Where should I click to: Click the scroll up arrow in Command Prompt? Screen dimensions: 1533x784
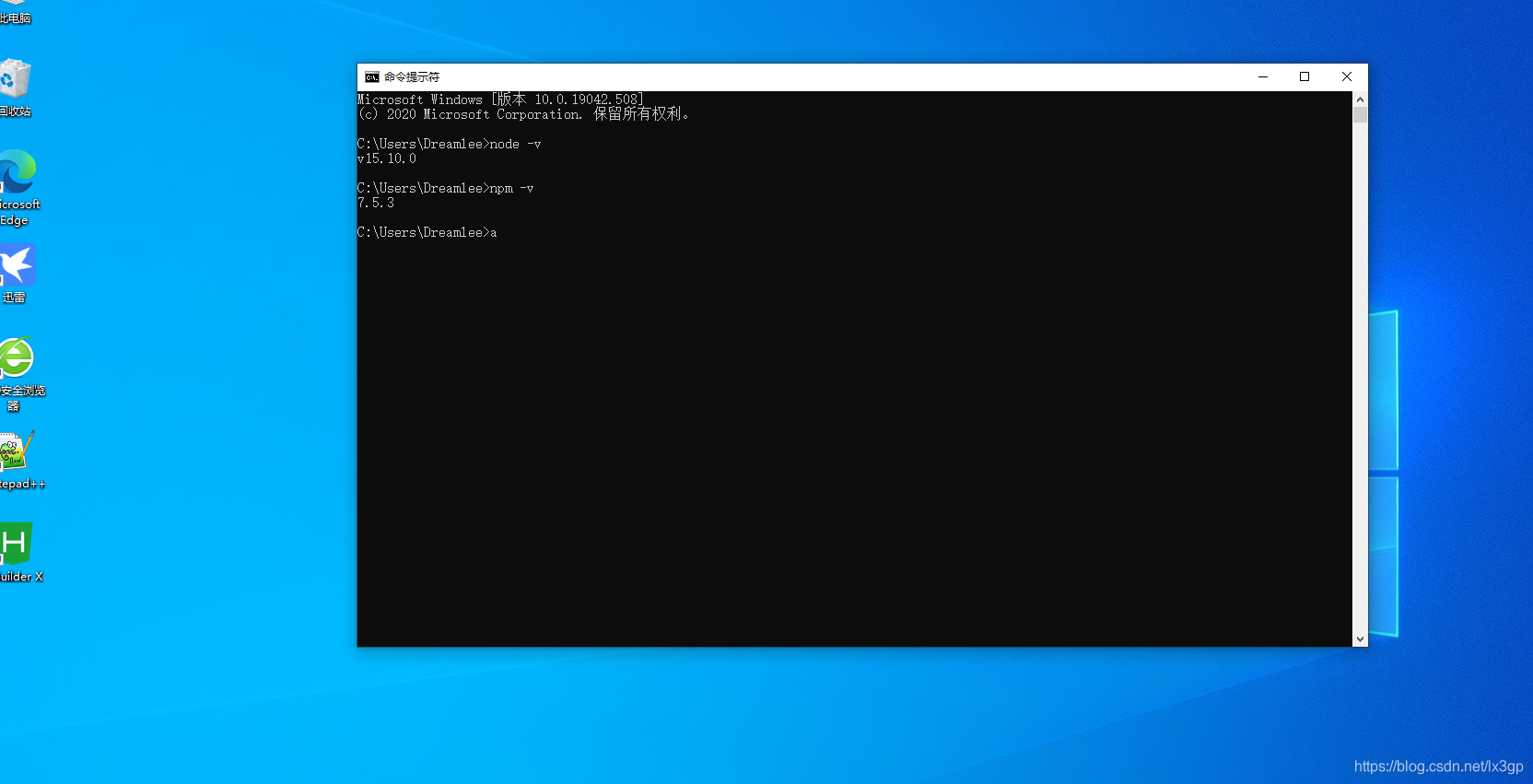tap(1360, 99)
